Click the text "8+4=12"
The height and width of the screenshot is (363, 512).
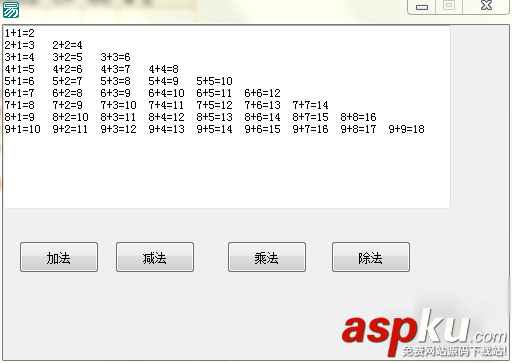166,117
